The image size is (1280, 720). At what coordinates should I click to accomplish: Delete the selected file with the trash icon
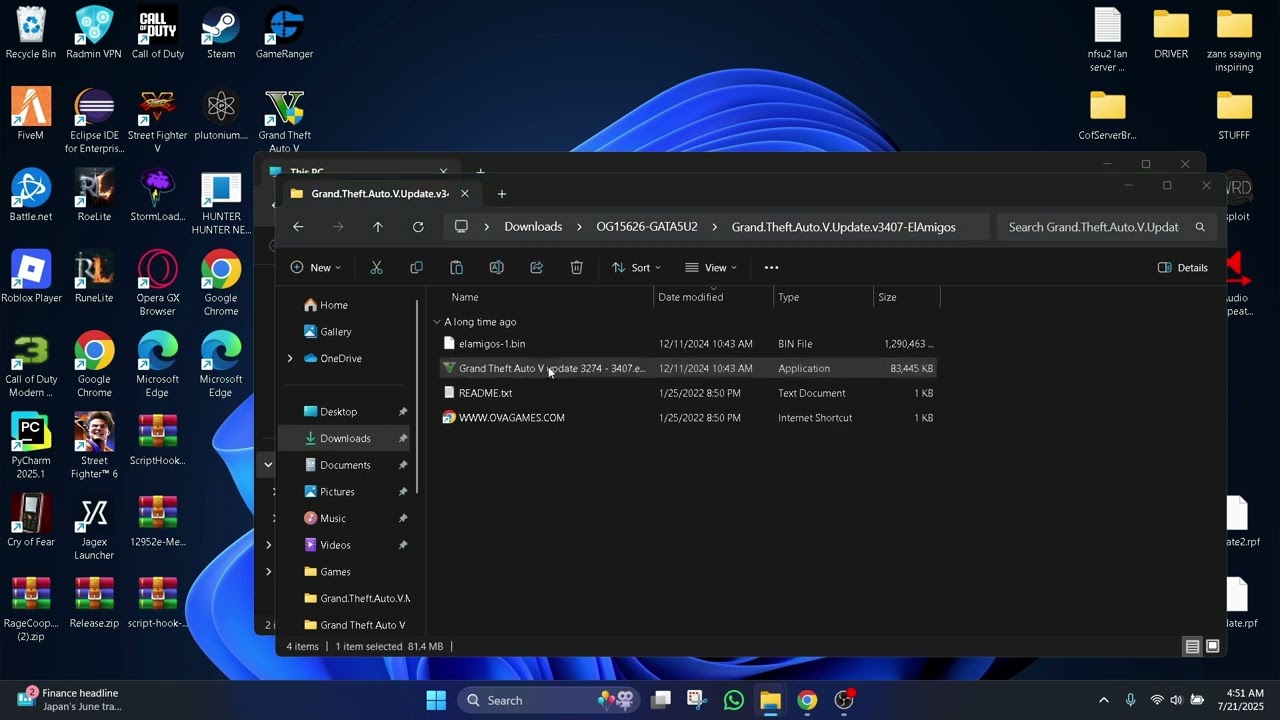pos(576,268)
